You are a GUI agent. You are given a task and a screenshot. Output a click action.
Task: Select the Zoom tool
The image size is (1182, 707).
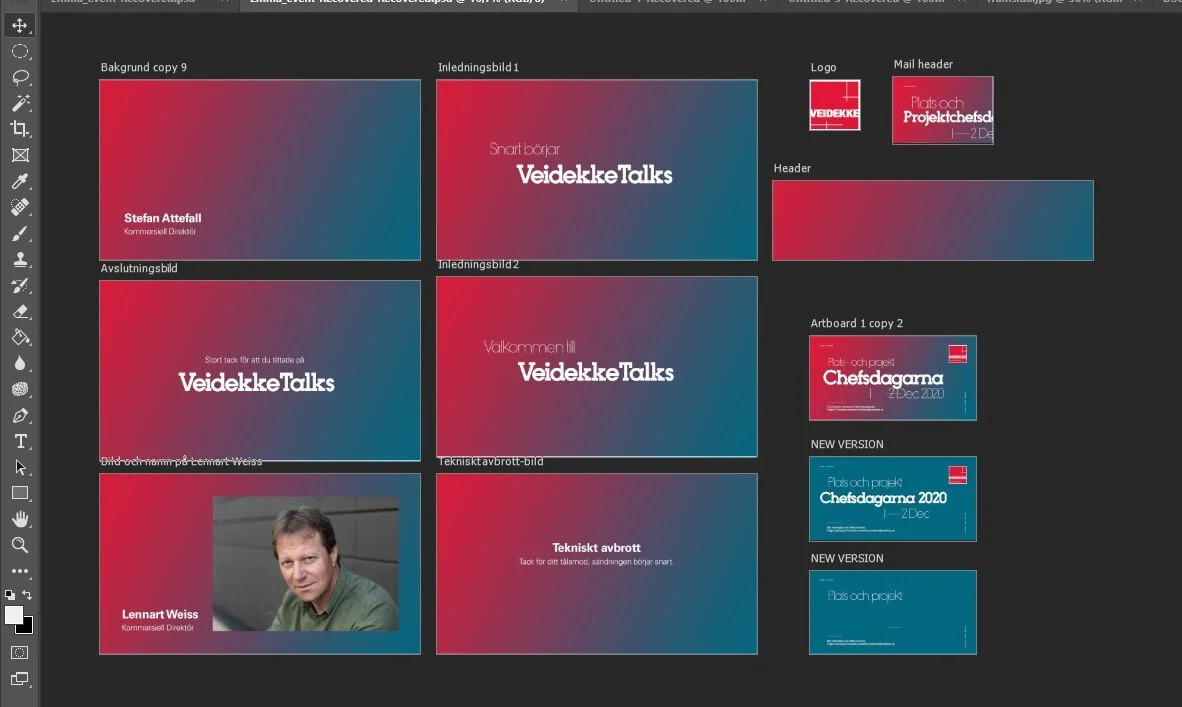pyautogui.click(x=20, y=545)
